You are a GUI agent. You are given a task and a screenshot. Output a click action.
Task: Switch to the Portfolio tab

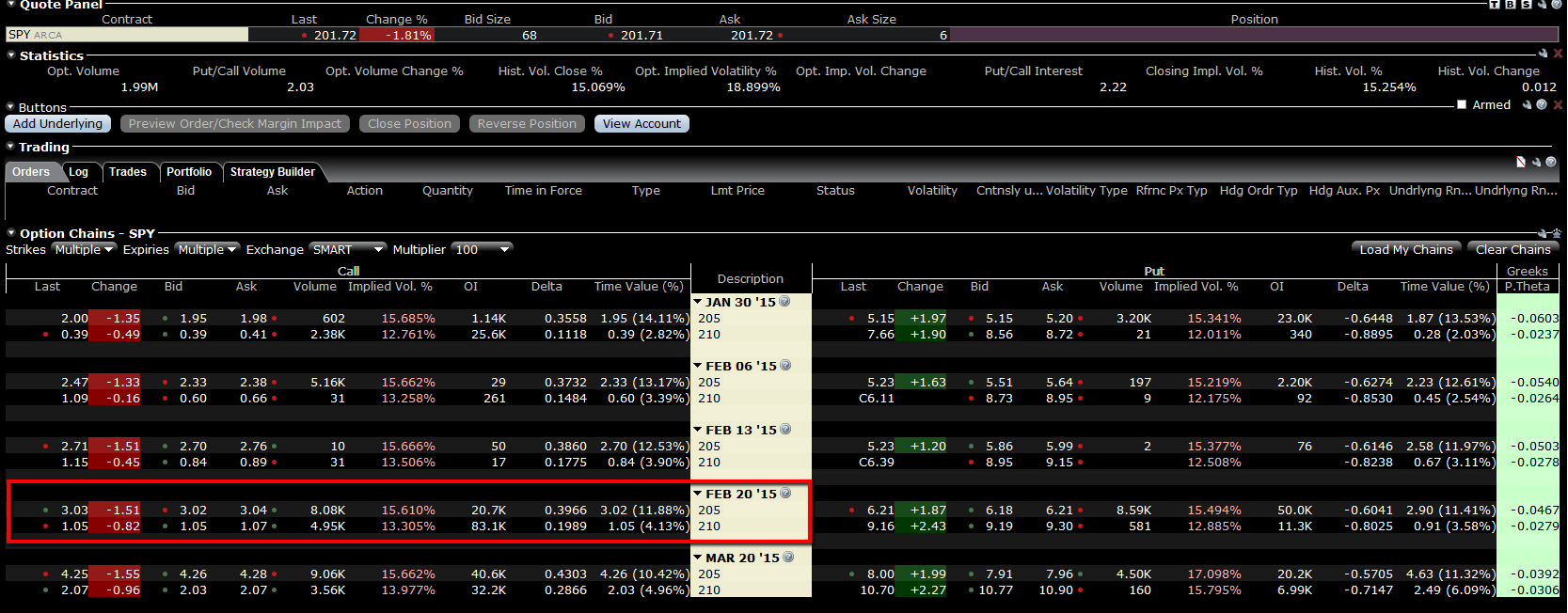click(x=189, y=172)
